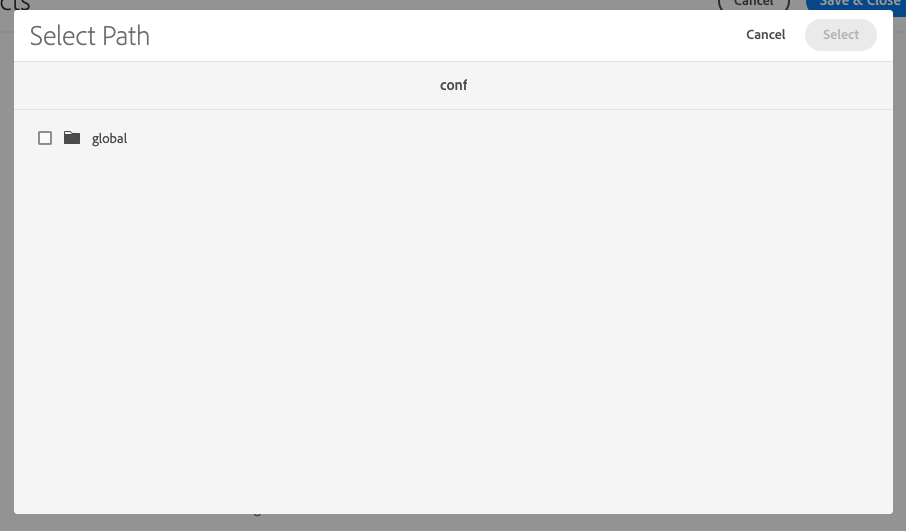Dismiss the path picker with Cancel

point(766,35)
